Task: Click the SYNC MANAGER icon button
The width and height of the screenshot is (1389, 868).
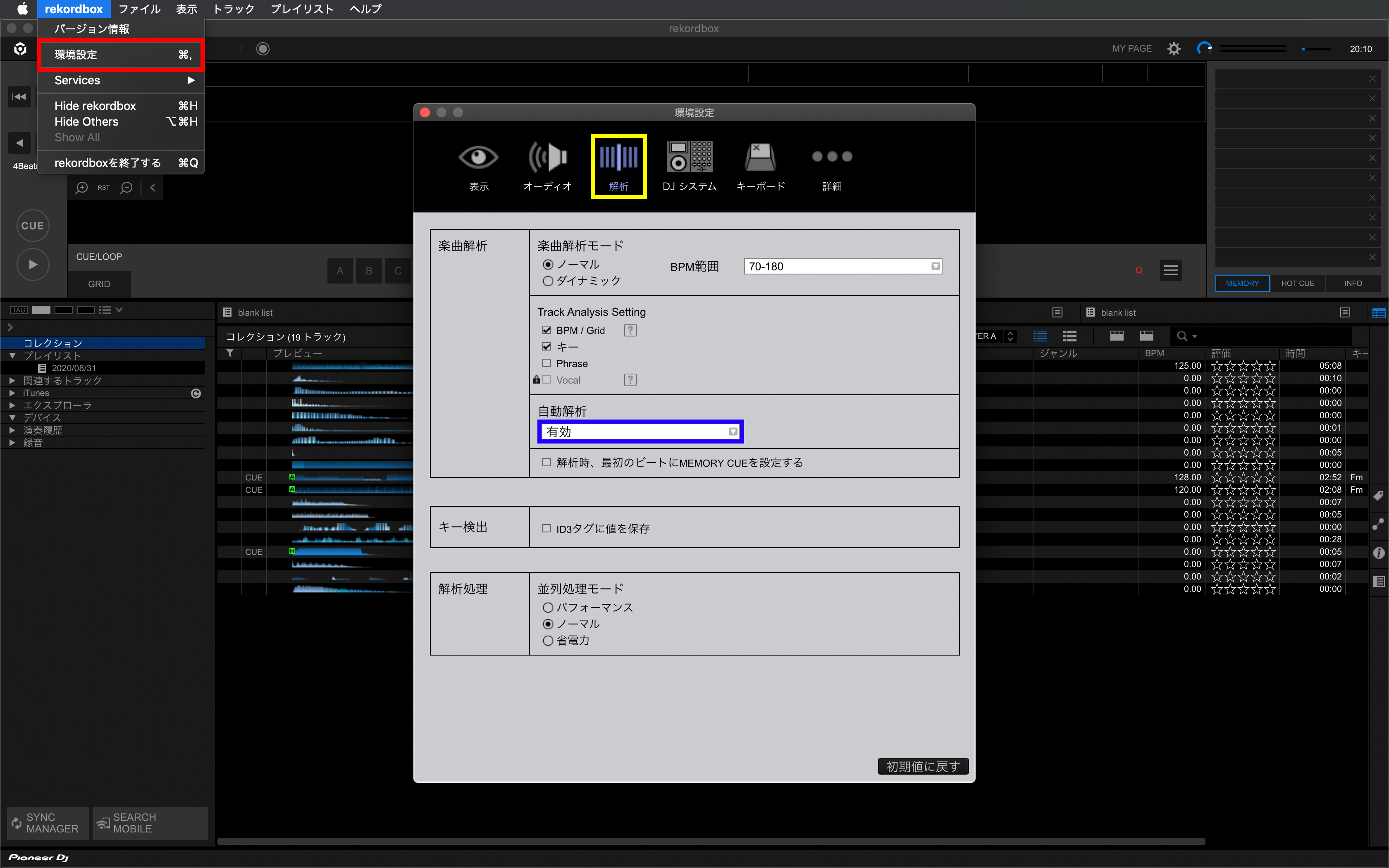Action: pos(47,823)
